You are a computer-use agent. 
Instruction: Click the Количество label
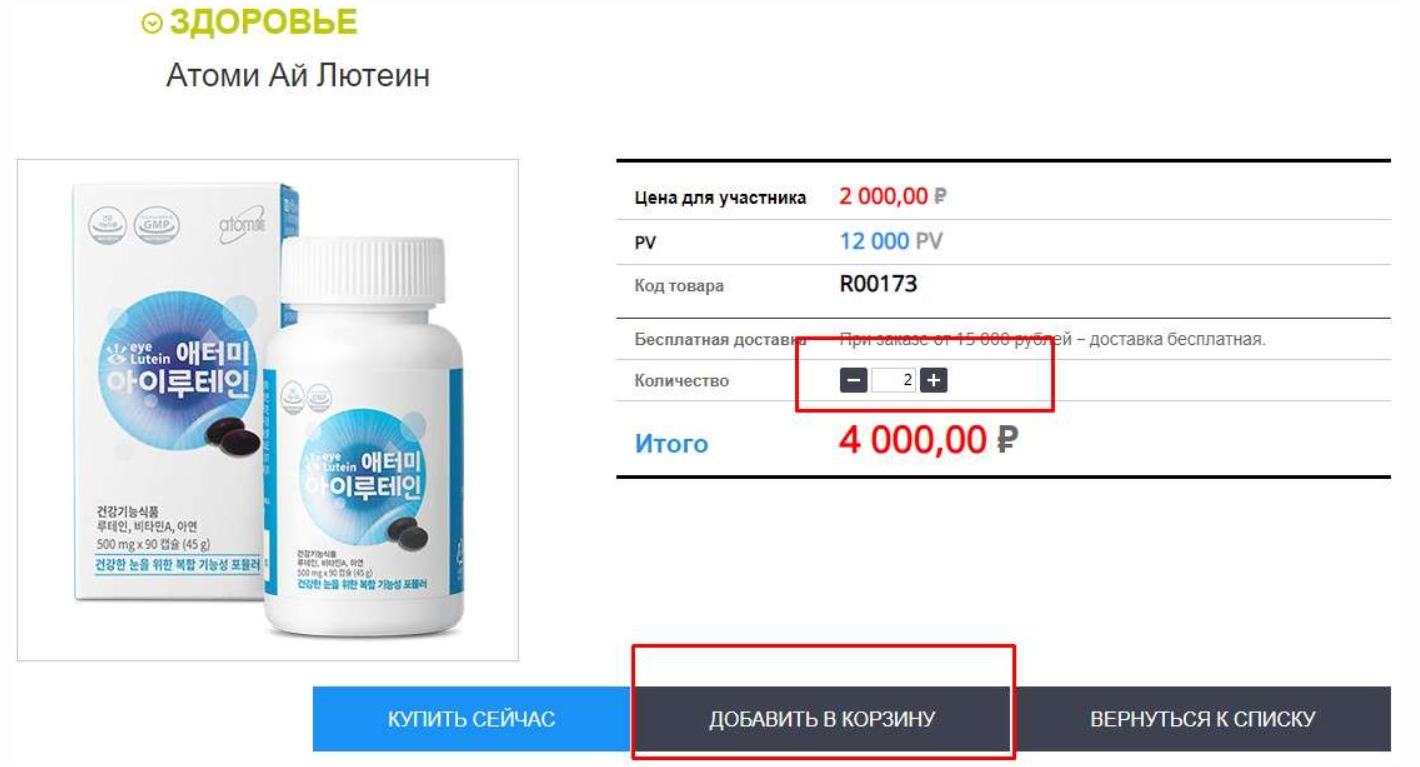tap(682, 381)
